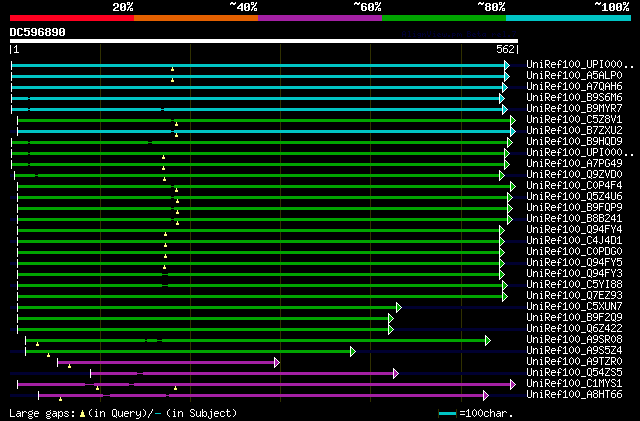Click the red 20% identity legend segment
The height and width of the screenshot is (421, 640).
[x=72, y=18]
